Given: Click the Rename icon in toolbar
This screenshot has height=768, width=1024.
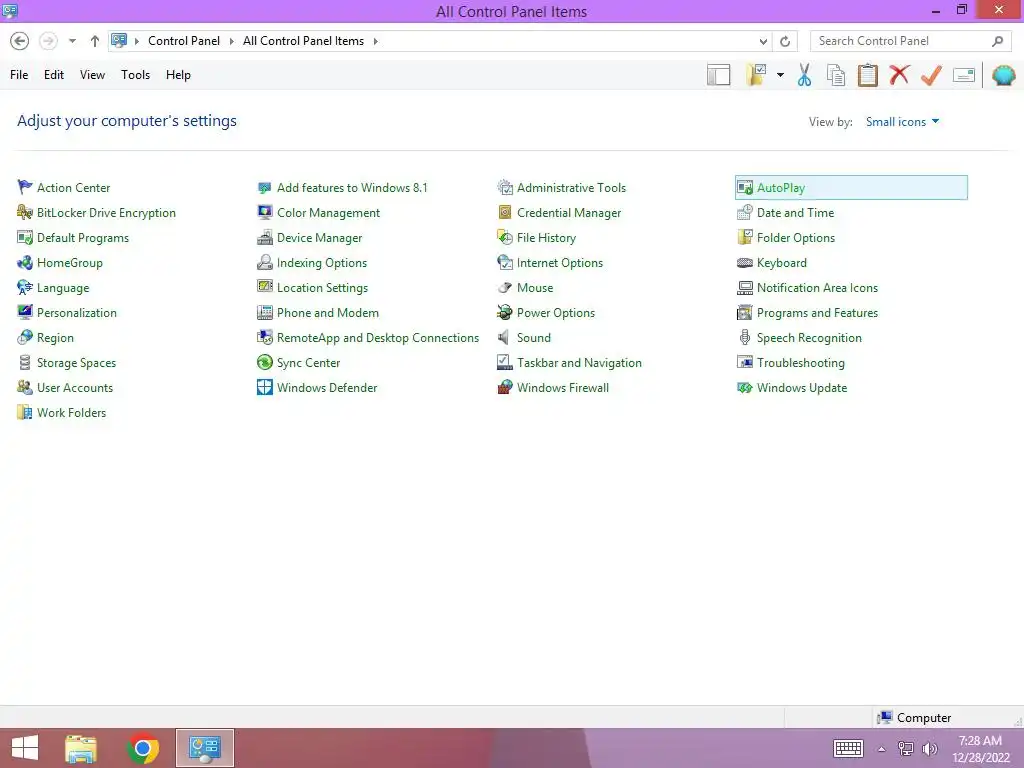Looking at the screenshot, I should [x=964, y=75].
